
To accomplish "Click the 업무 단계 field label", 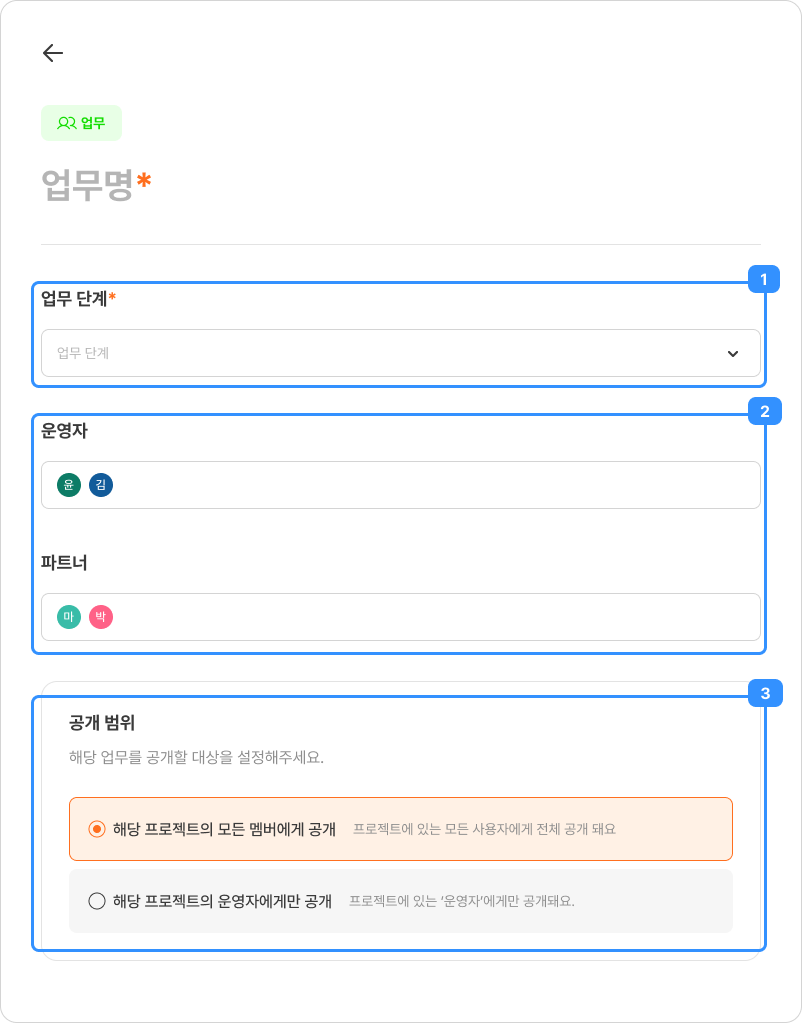I will [x=75, y=298].
